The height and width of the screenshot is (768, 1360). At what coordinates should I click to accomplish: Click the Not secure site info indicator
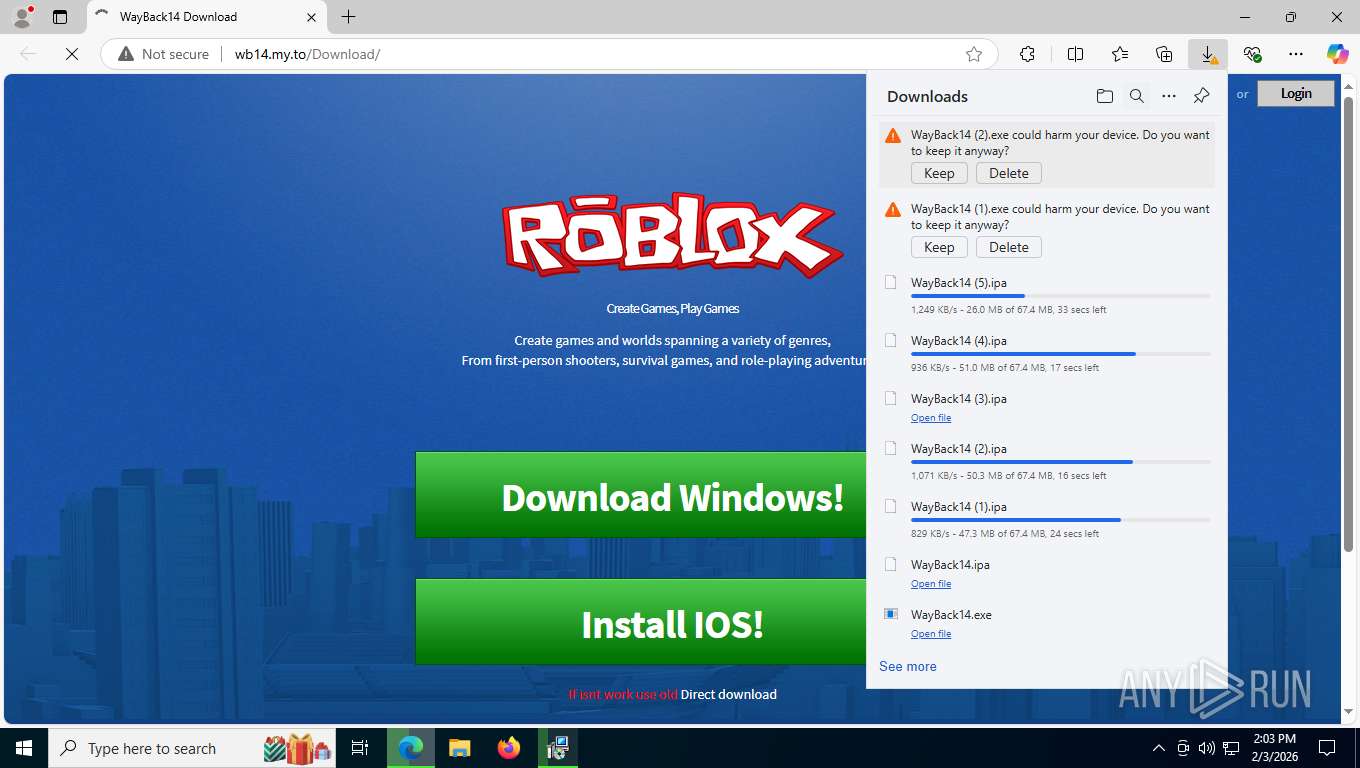click(x=164, y=54)
